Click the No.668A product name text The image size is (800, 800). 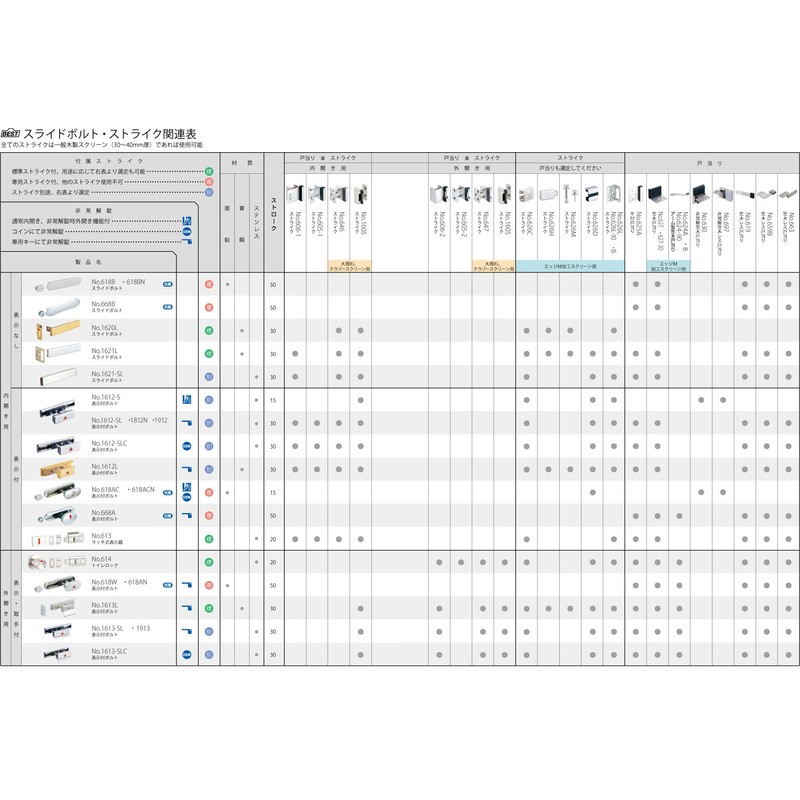104,514
